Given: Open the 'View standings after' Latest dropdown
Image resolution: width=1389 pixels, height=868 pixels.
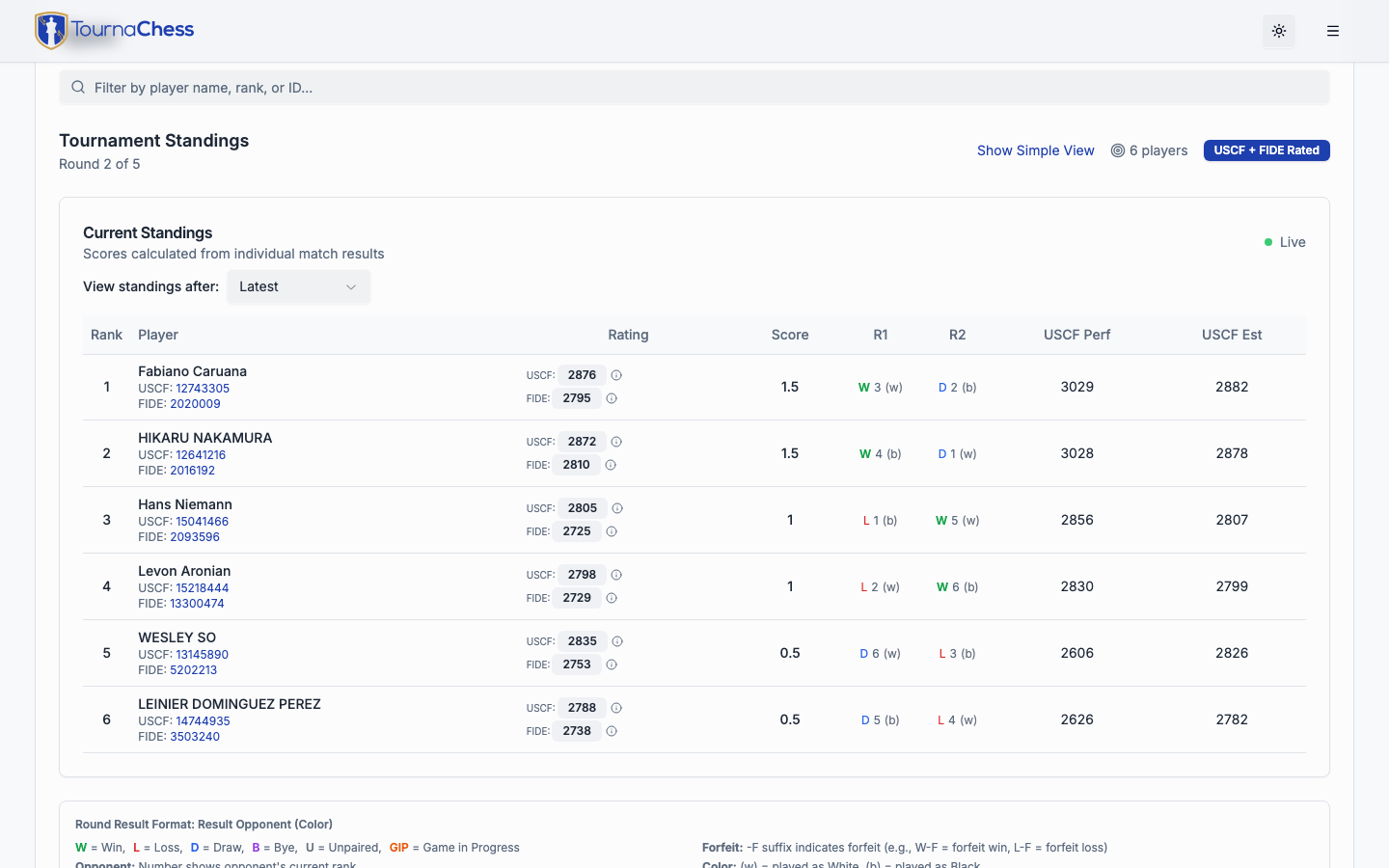Looking at the screenshot, I should coord(298,286).
